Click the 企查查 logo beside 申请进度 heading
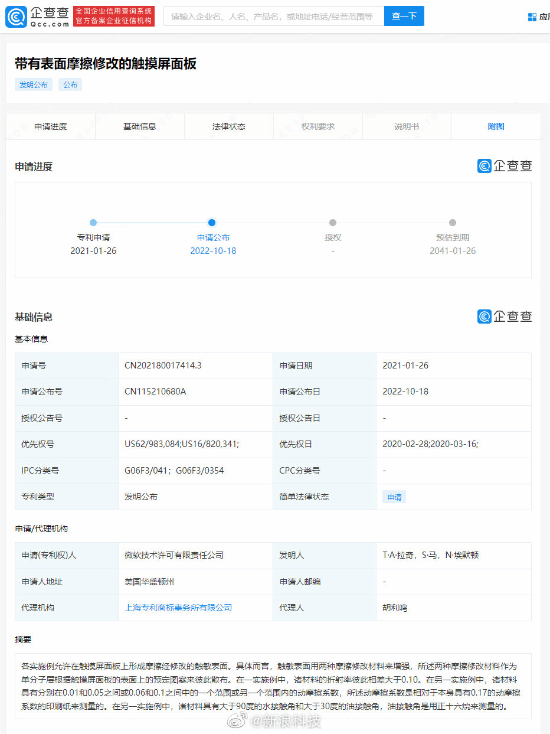The image size is (550, 734). 505,166
